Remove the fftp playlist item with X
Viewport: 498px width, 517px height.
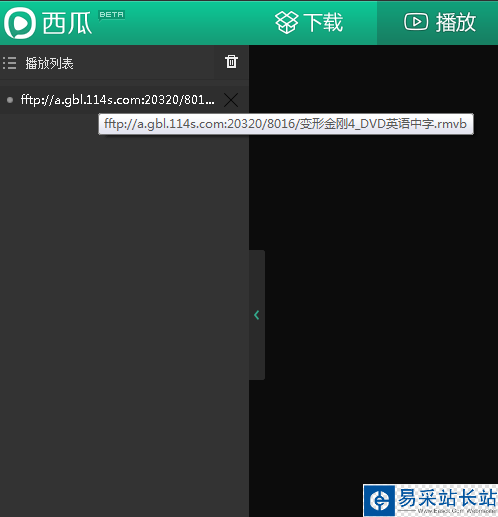click(231, 100)
